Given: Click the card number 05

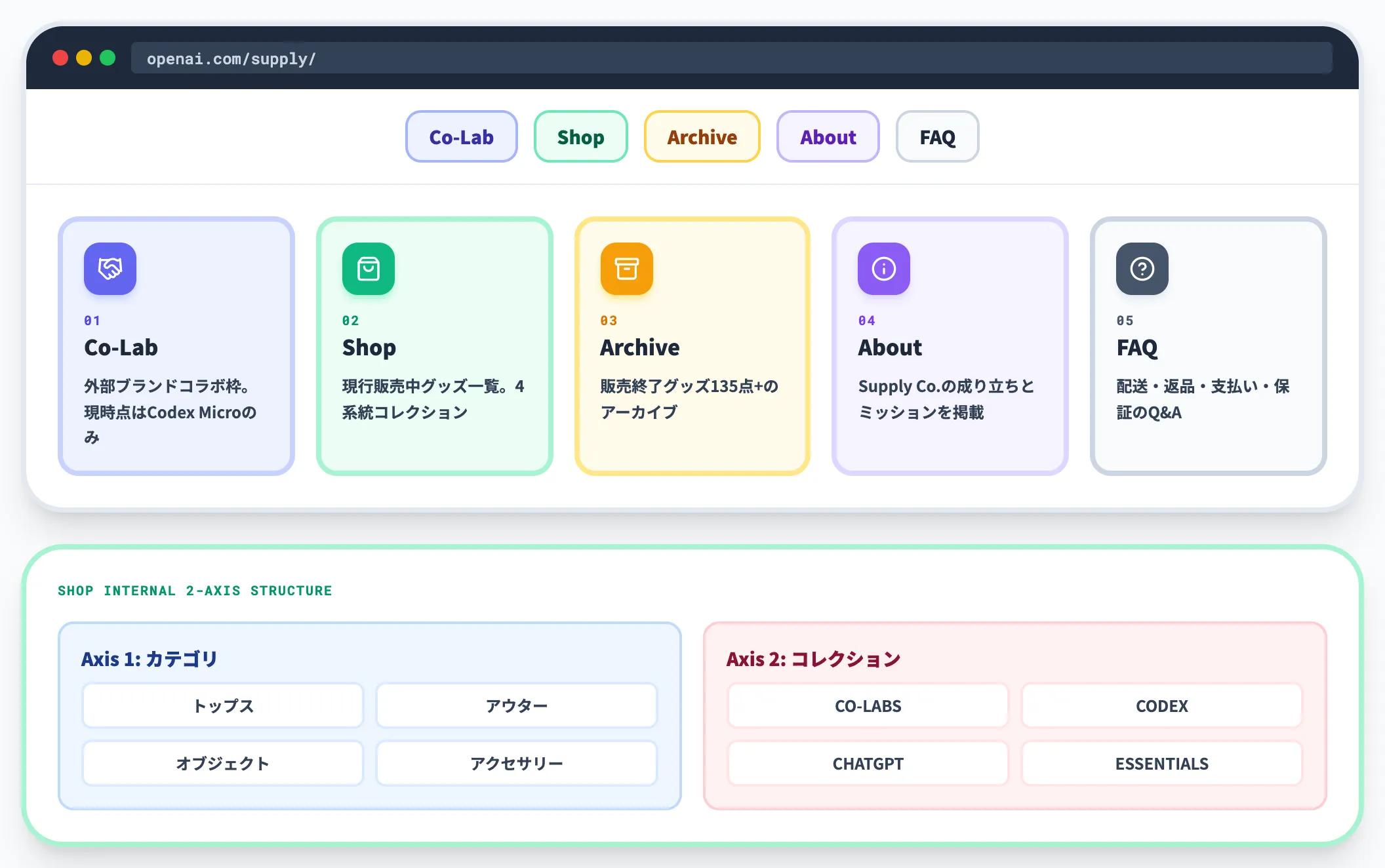Looking at the screenshot, I should (x=1125, y=321).
